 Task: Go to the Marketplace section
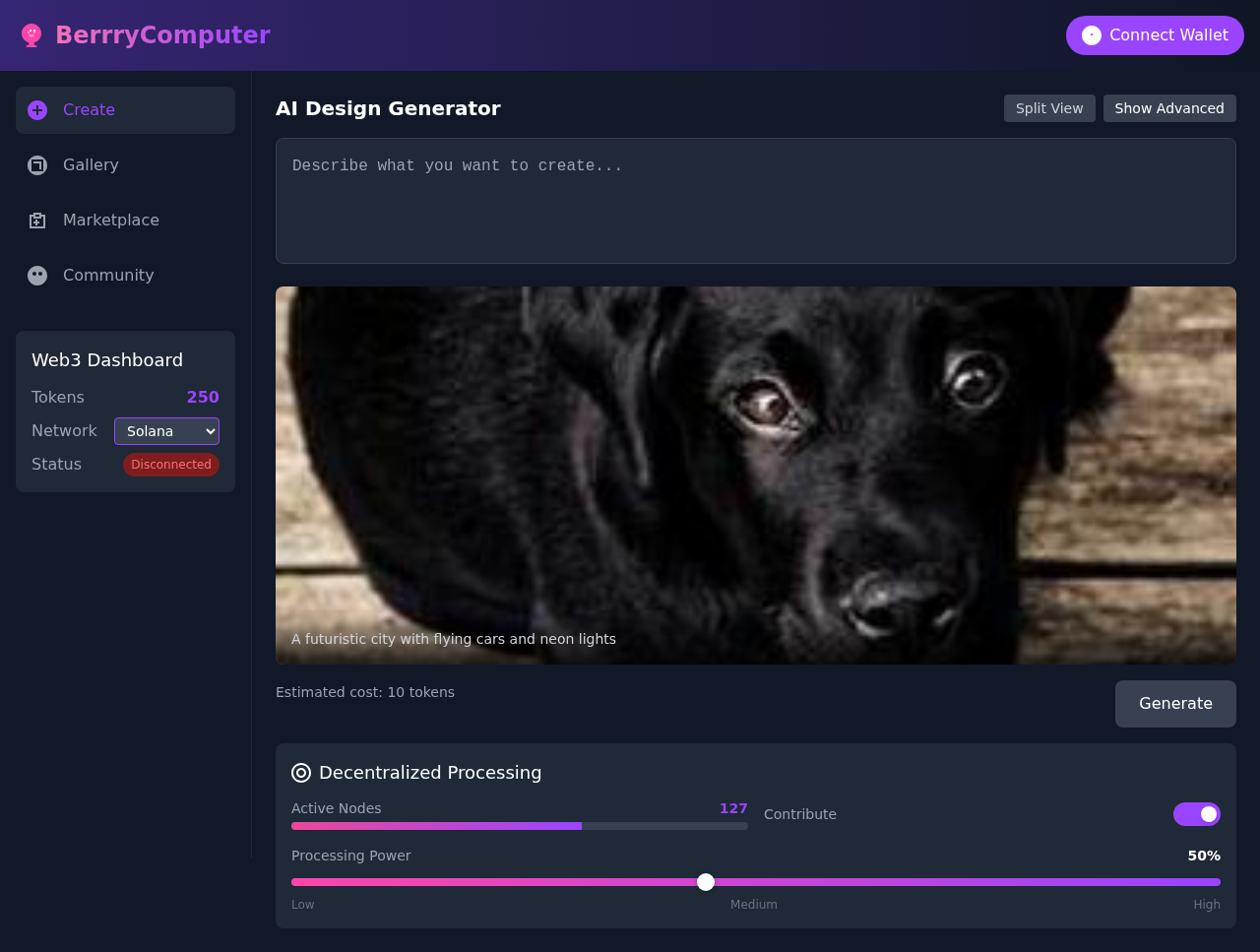[110, 221]
